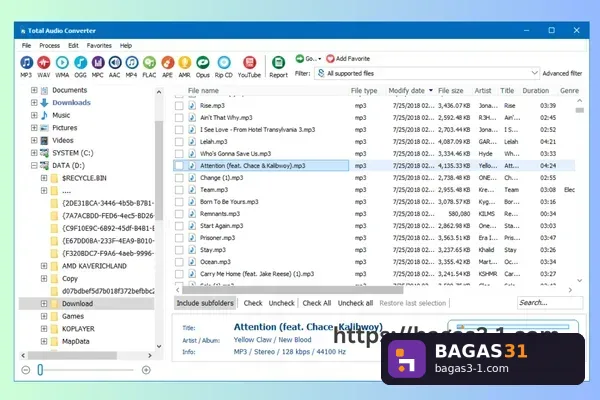Click the Go green arrow icon

click(300, 59)
